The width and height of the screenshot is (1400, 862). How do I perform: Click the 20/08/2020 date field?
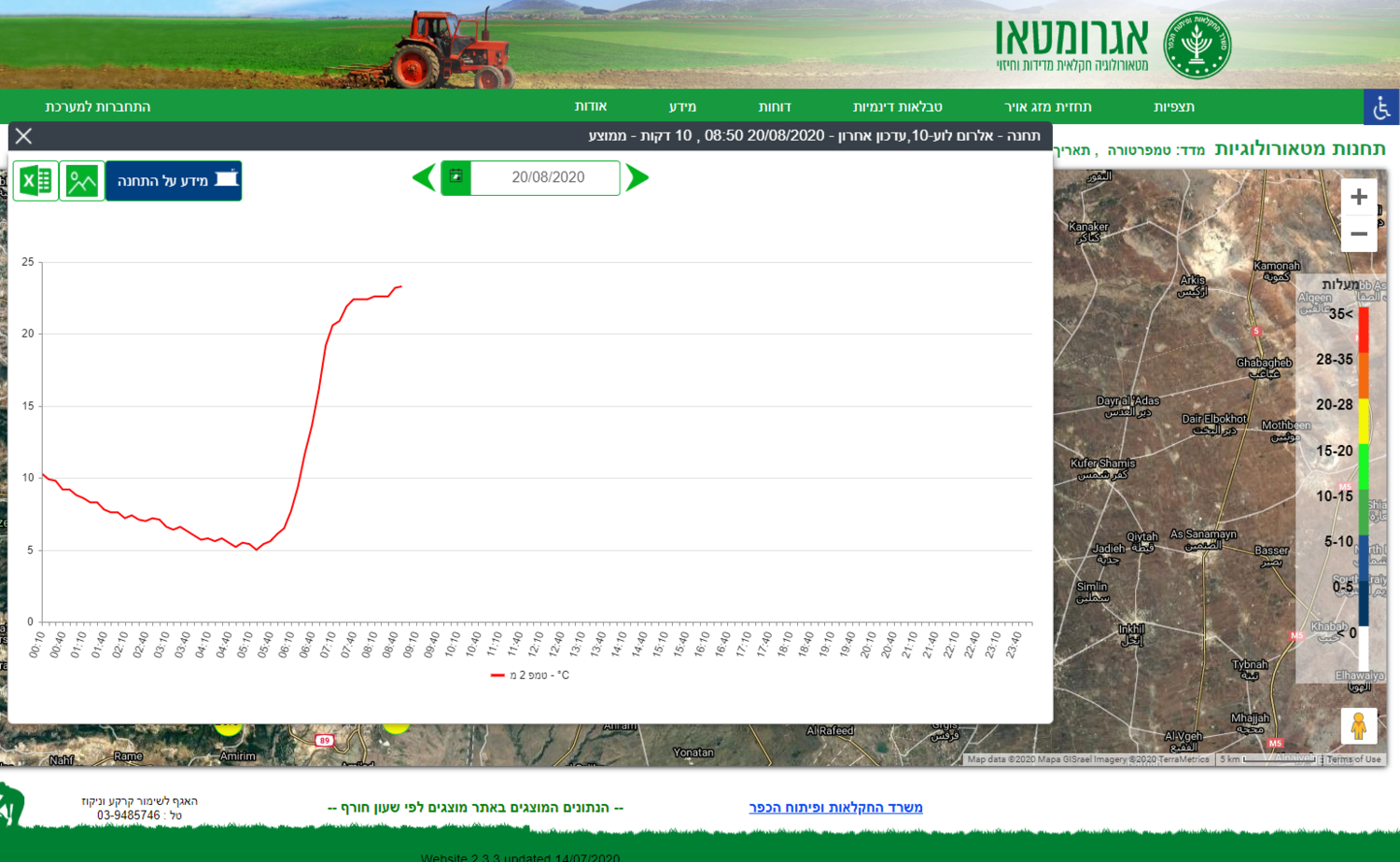(x=547, y=177)
